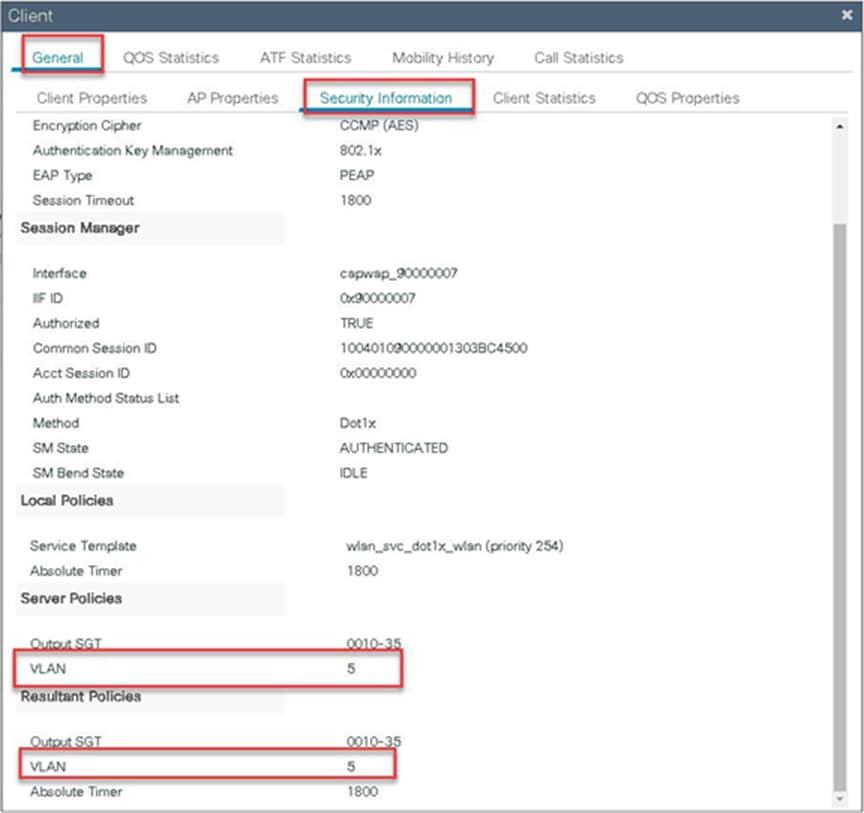The width and height of the screenshot is (864, 813).
Task: Click the SM State label
Action: 60,448
